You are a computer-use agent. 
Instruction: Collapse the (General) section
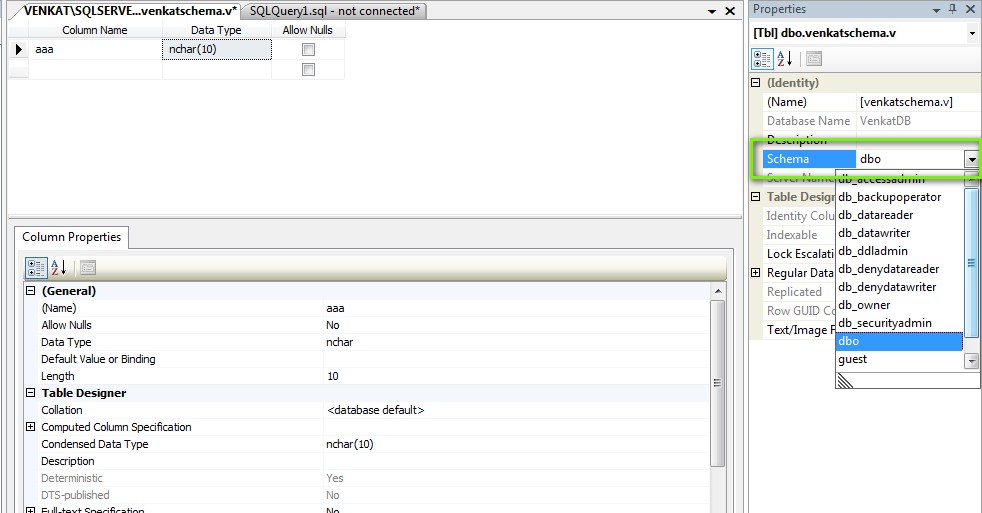pos(30,291)
